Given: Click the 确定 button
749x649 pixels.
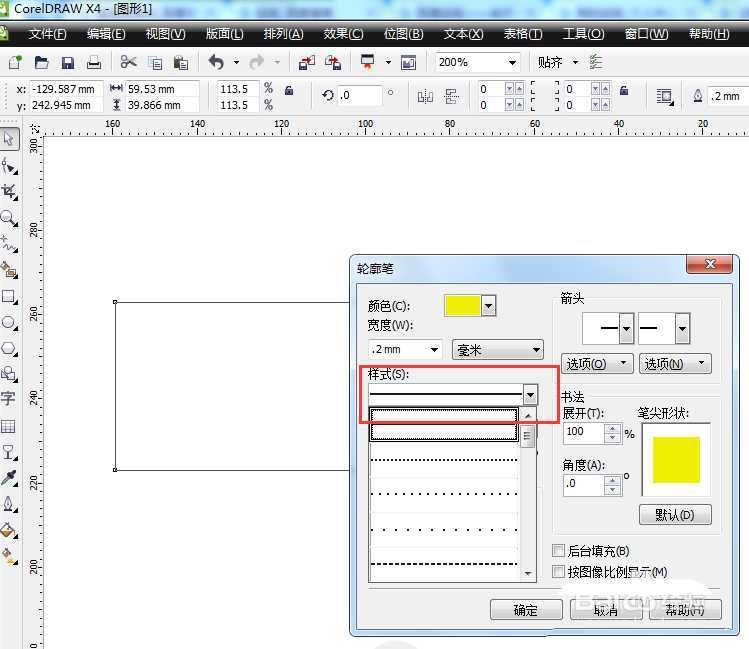Looking at the screenshot, I should coord(525,610).
